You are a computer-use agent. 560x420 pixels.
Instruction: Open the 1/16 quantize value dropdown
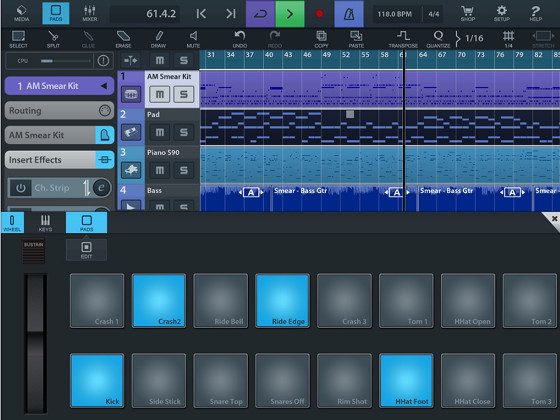coord(469,38)
